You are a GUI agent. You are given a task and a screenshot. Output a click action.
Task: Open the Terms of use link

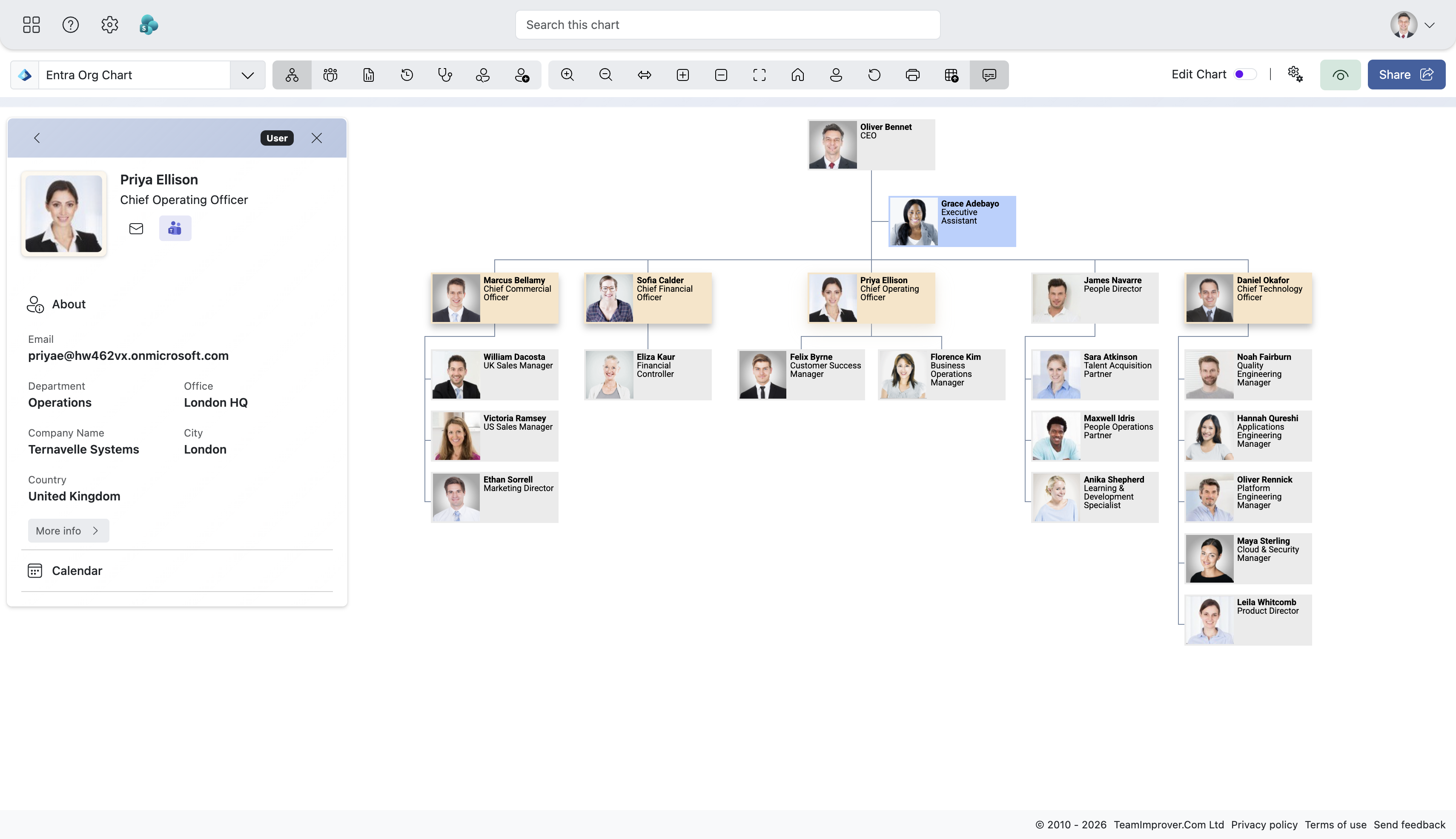[1335, 825]
